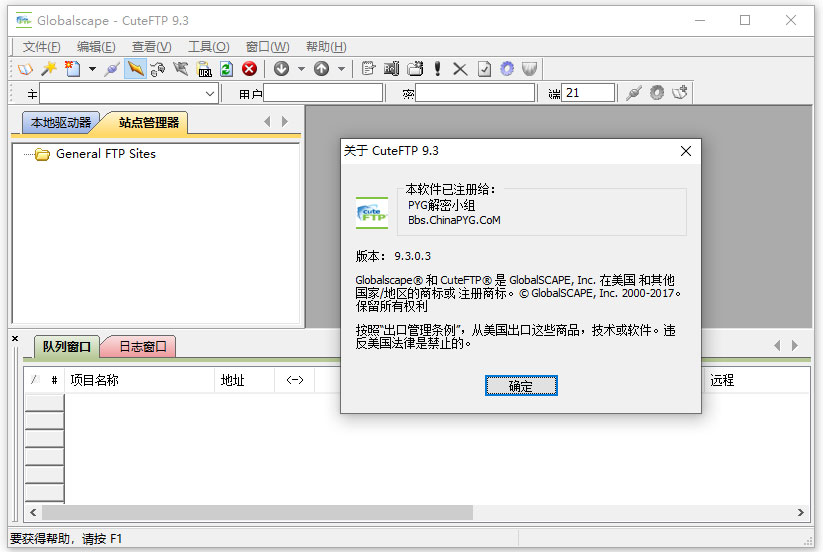Click the Reconnect icon
The image size is (823, 552).
[x=157, y=69]
